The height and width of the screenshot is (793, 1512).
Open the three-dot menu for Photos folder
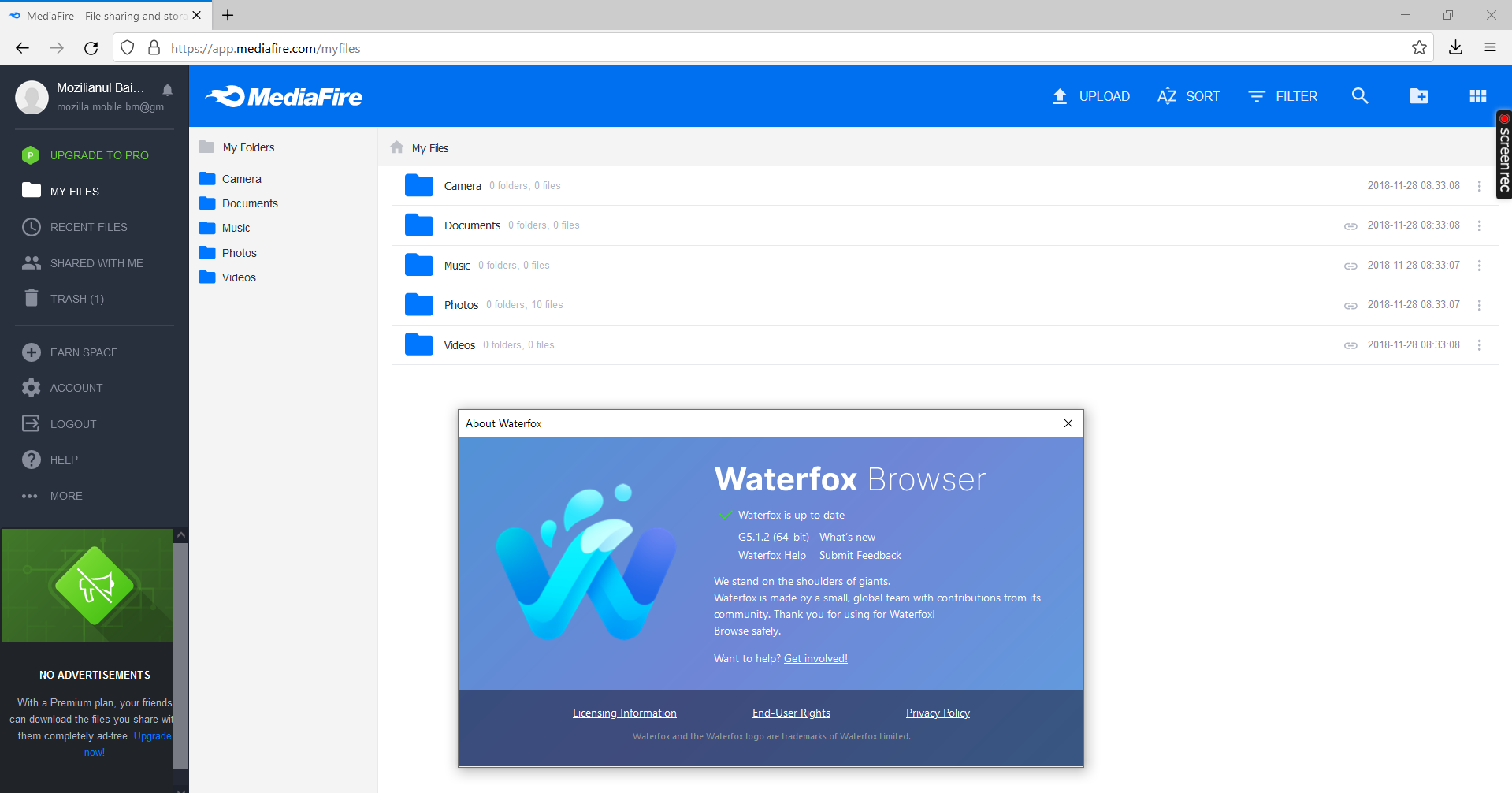point(1480,304)
